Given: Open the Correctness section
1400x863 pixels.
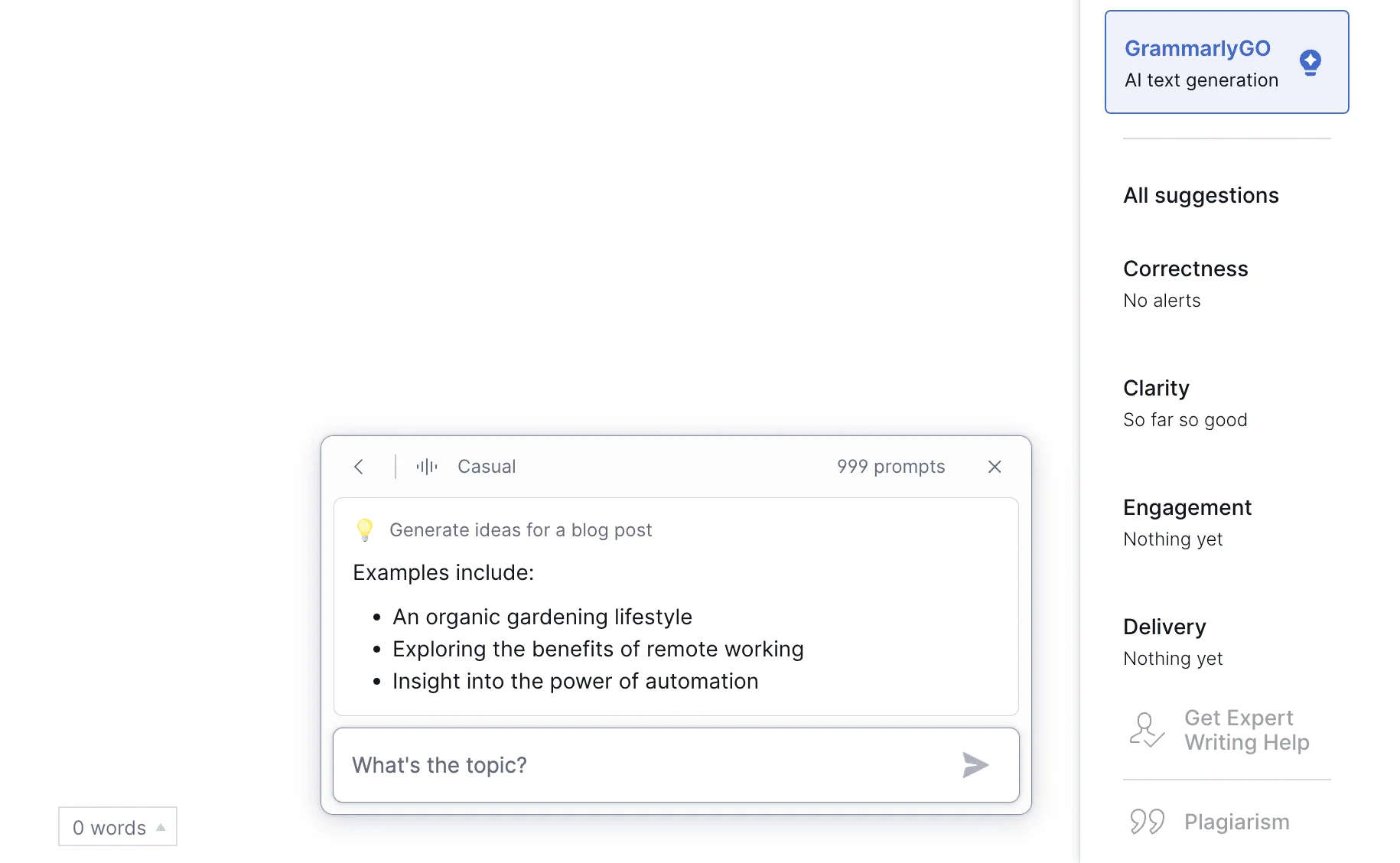Looking at the screenshot, I should click(1185, 269).
